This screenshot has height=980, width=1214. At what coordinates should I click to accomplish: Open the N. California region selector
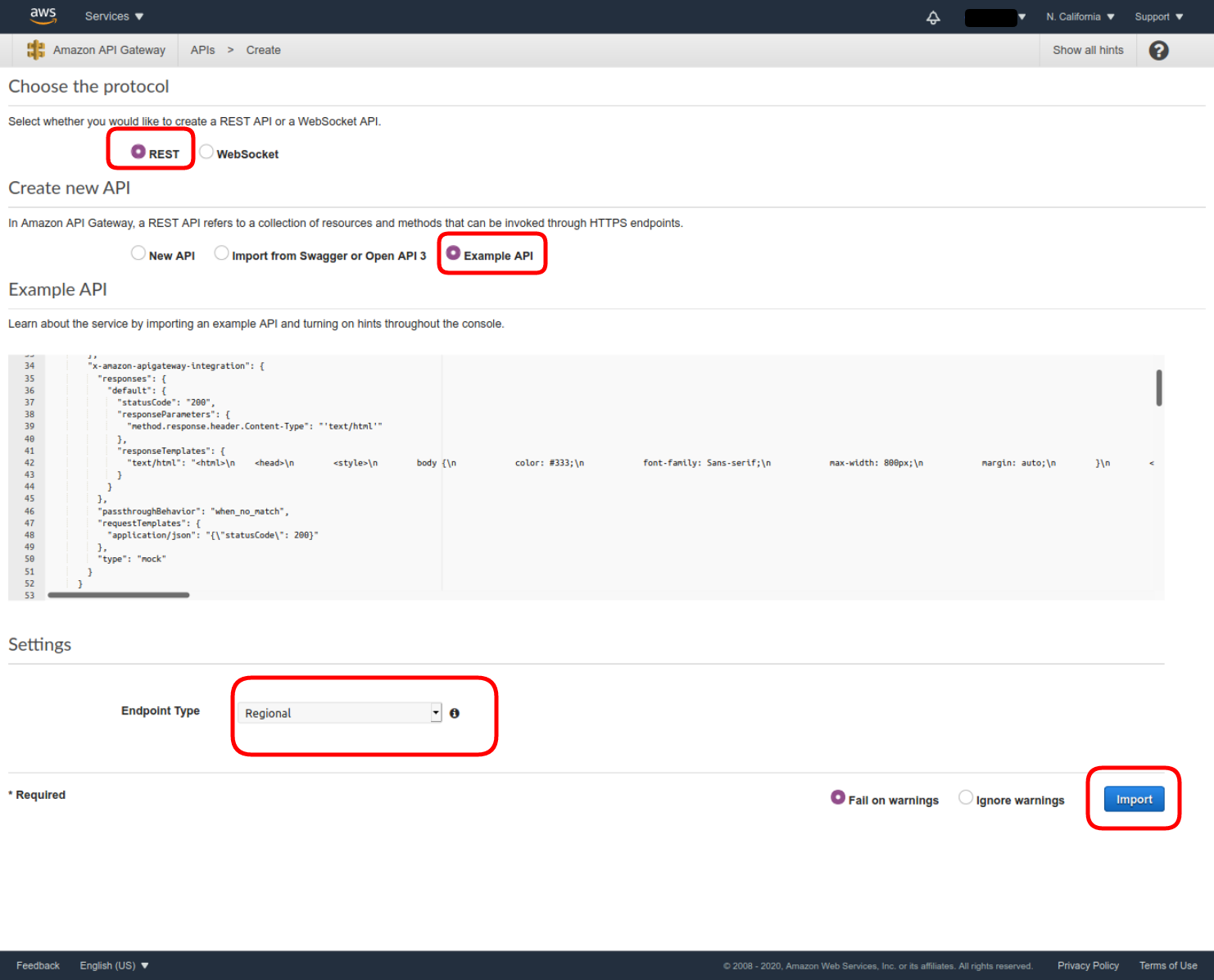click(1080, 16)
